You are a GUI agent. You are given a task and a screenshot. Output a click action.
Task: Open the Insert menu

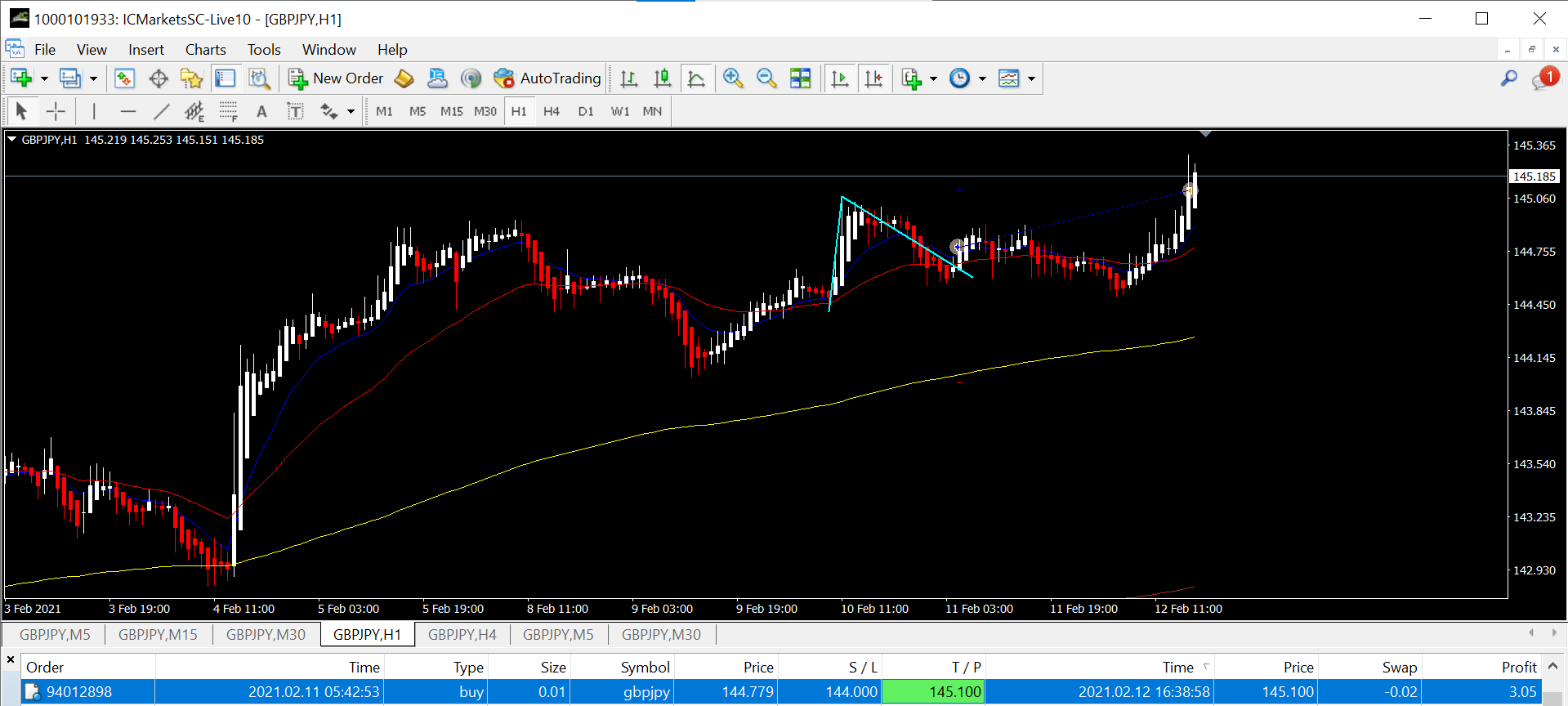[146, 50]
